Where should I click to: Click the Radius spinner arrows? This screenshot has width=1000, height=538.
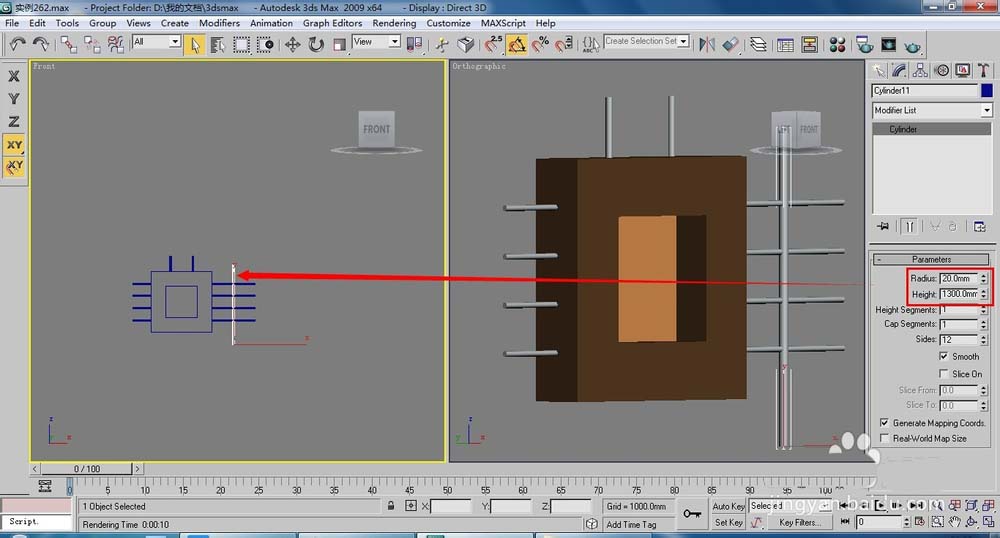(x=983, y=279)
